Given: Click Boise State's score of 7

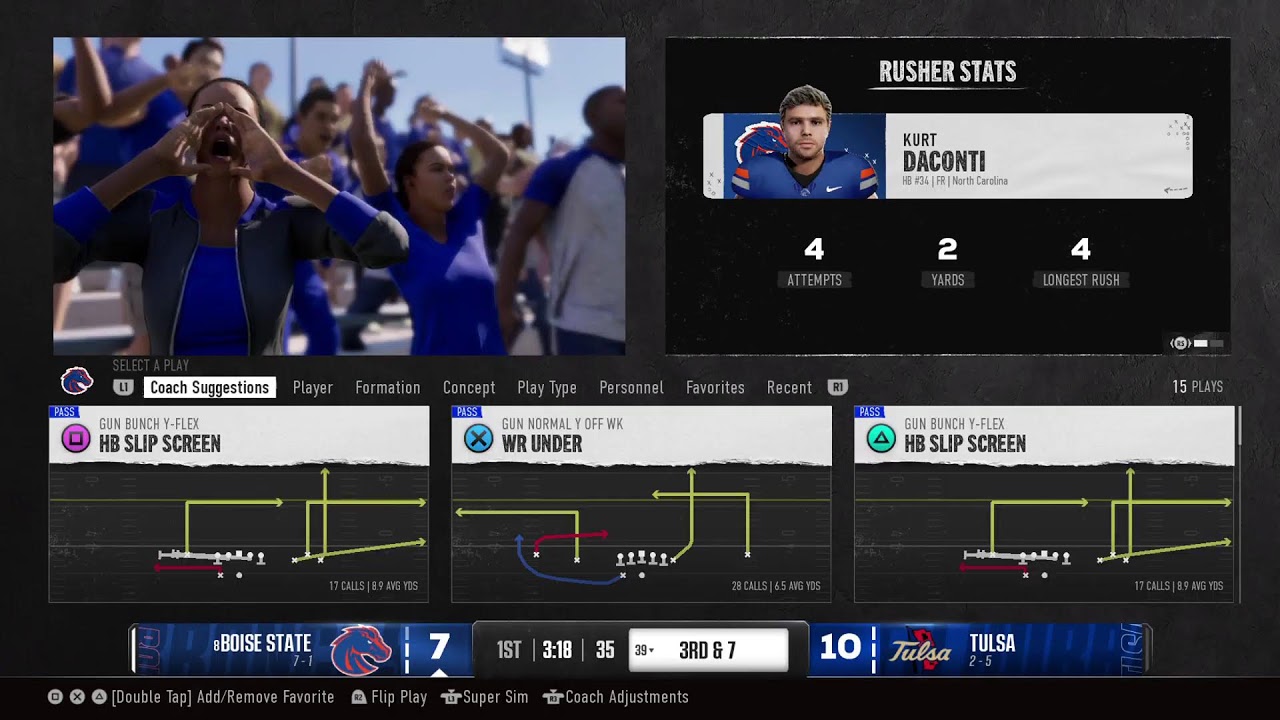Looking at the screenshot, I should [439, 647].
